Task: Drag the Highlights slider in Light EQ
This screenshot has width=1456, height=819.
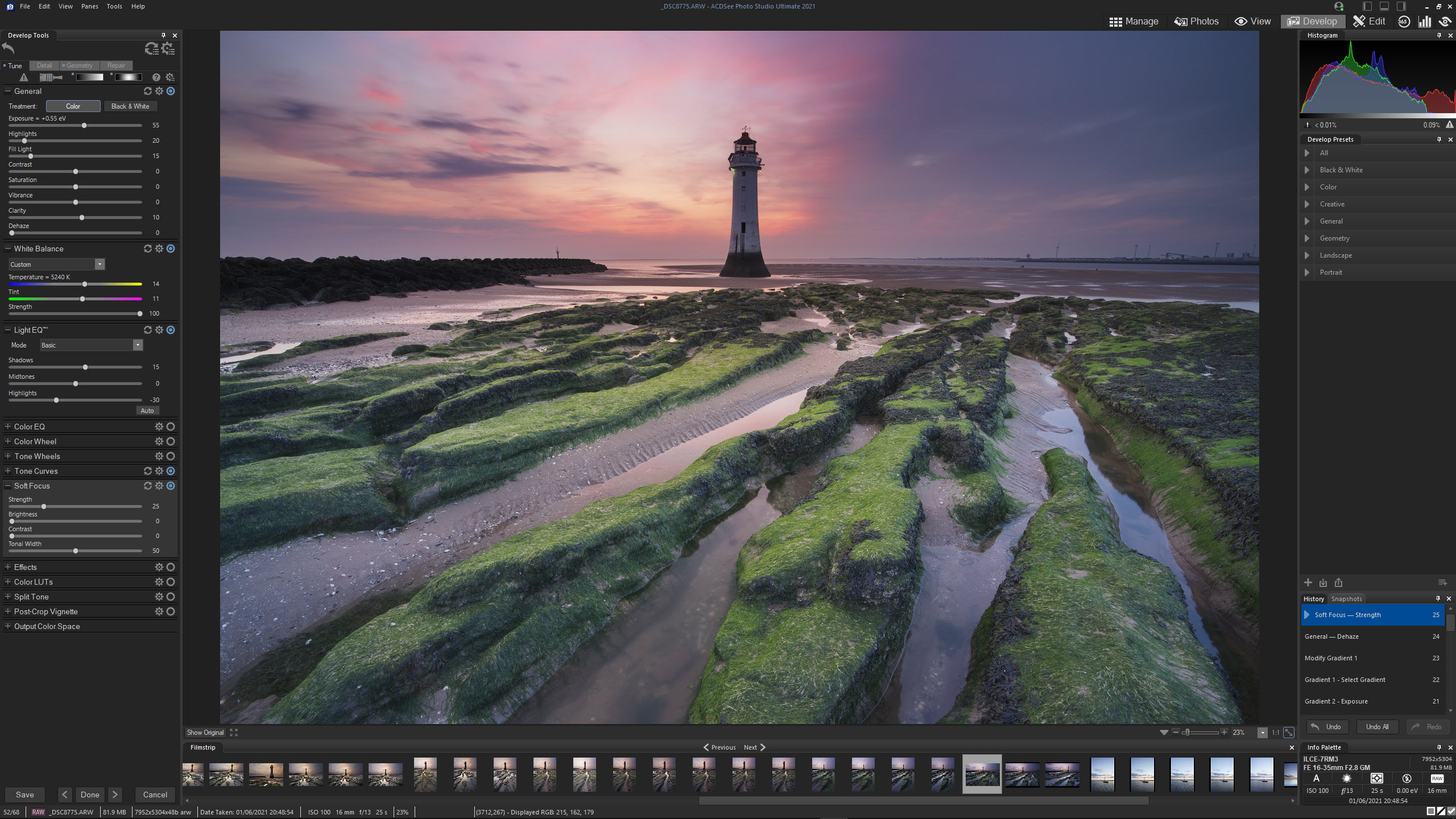Action: pyautogui.click(x=56, y=400)
